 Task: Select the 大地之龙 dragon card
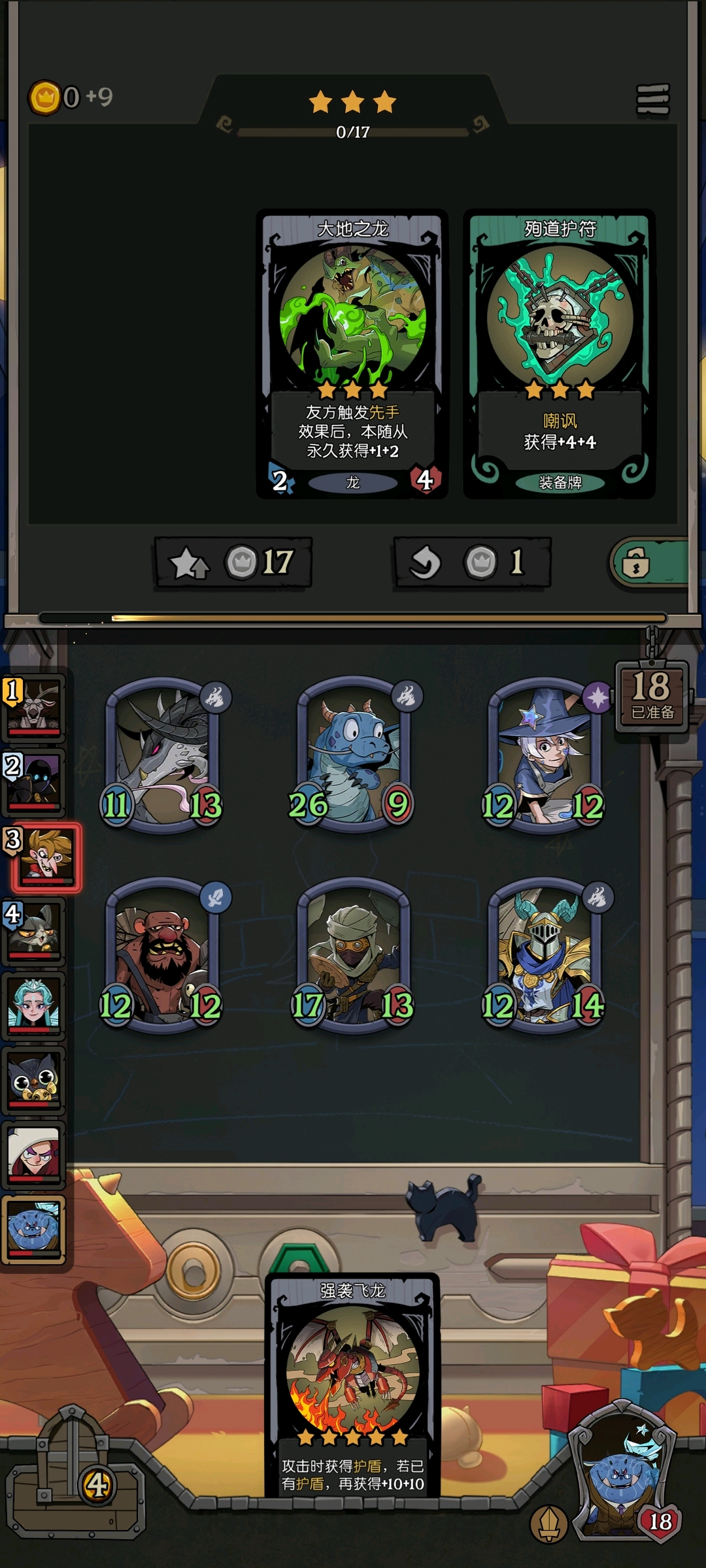click(x=352, y=353)
